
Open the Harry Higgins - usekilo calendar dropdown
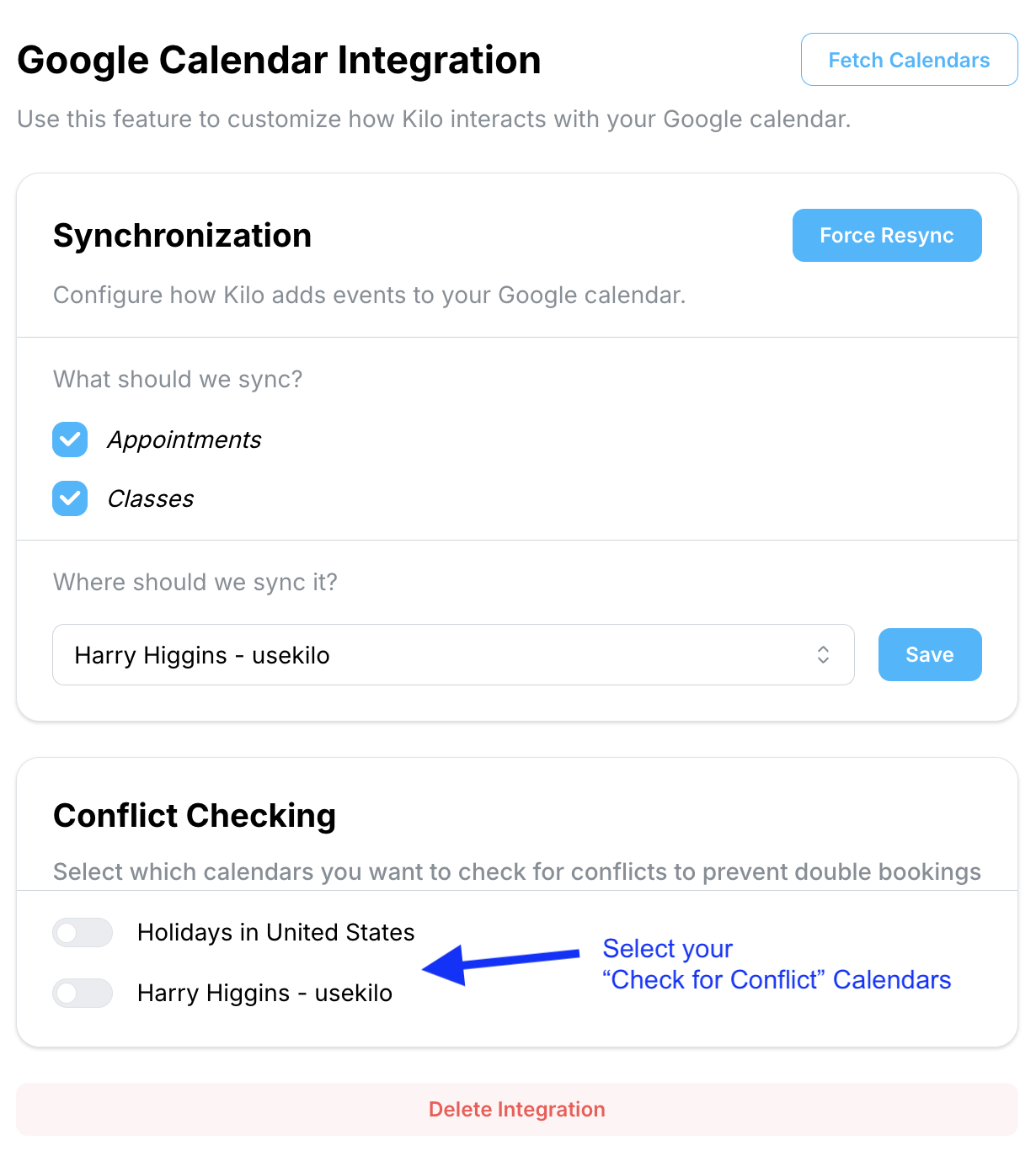pos(453,655)
